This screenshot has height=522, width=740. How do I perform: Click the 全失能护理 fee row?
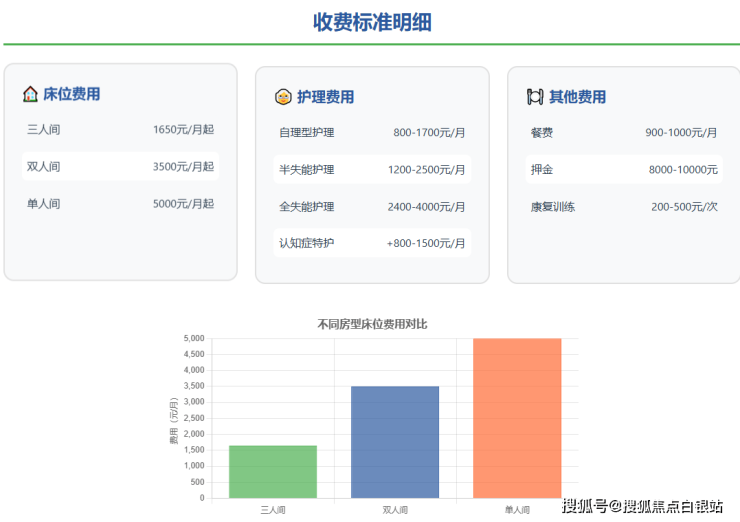372,207
